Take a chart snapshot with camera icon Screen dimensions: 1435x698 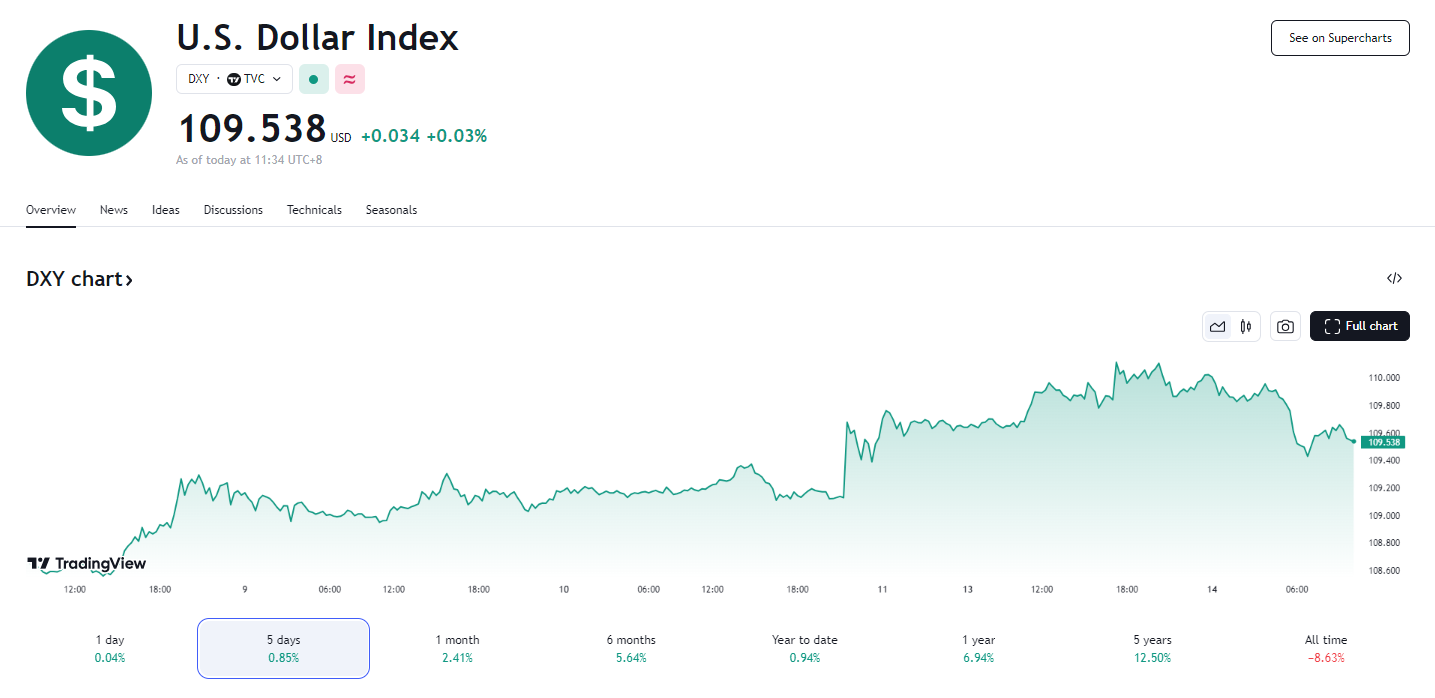tap(1285, 326)
